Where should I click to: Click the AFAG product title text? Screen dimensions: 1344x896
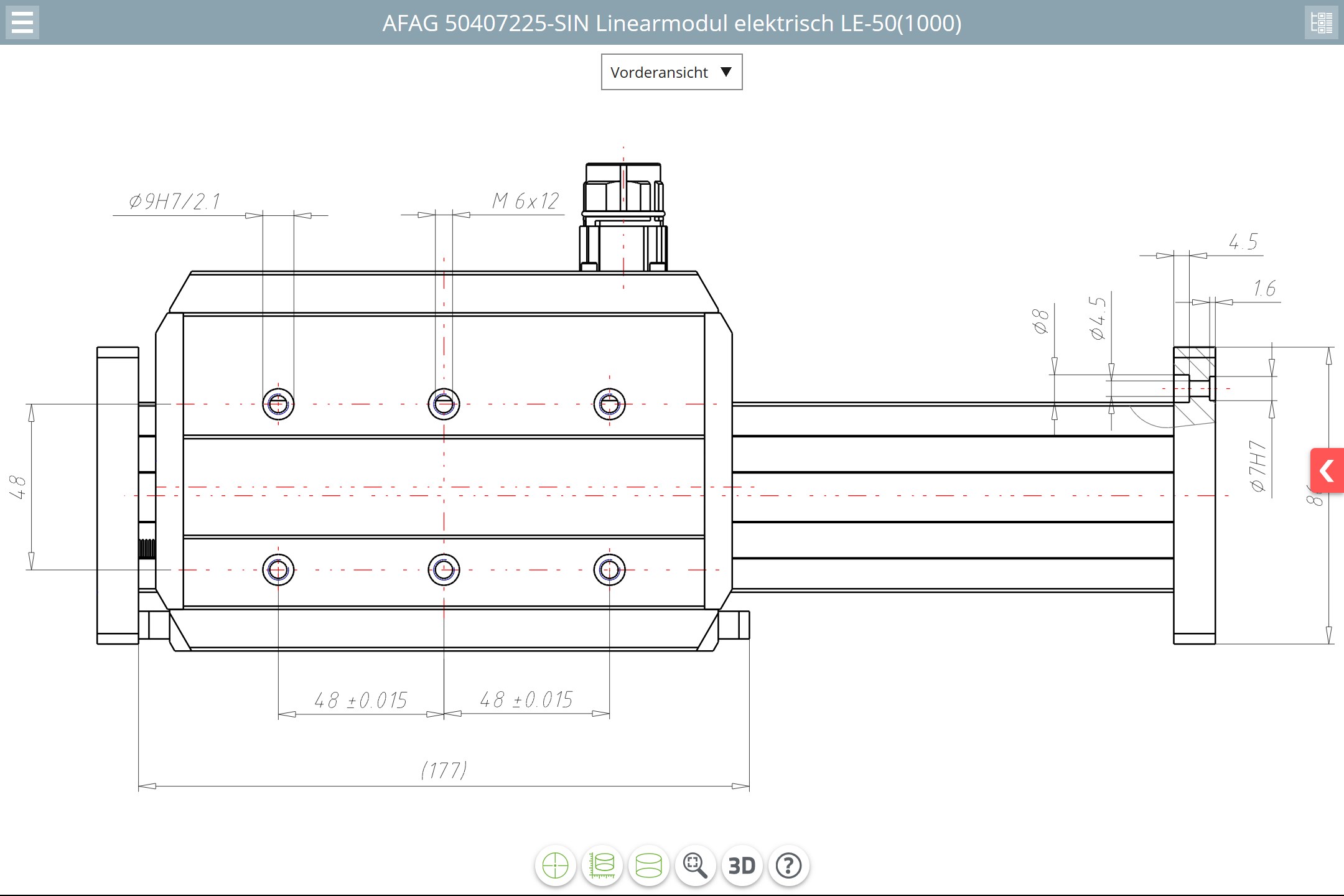[x=671, y=23]
